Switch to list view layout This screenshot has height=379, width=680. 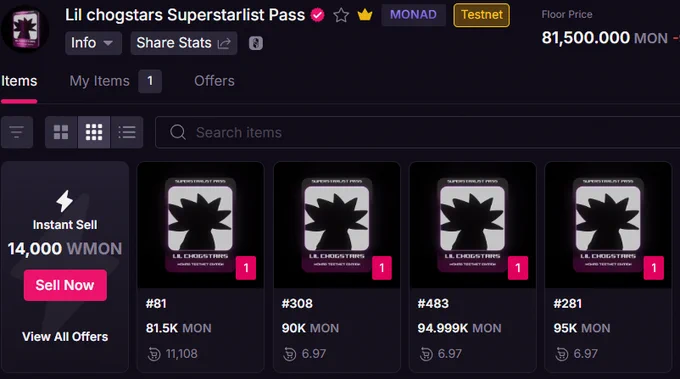pyautogui.click(x=127, y=132)
